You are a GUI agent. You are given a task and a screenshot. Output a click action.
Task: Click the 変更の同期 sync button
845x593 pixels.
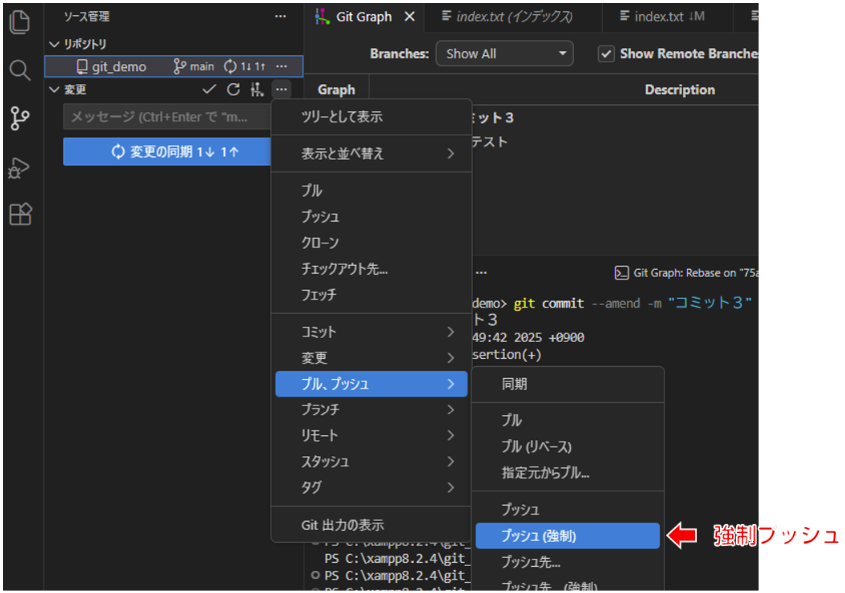click(x=167, y=152)
